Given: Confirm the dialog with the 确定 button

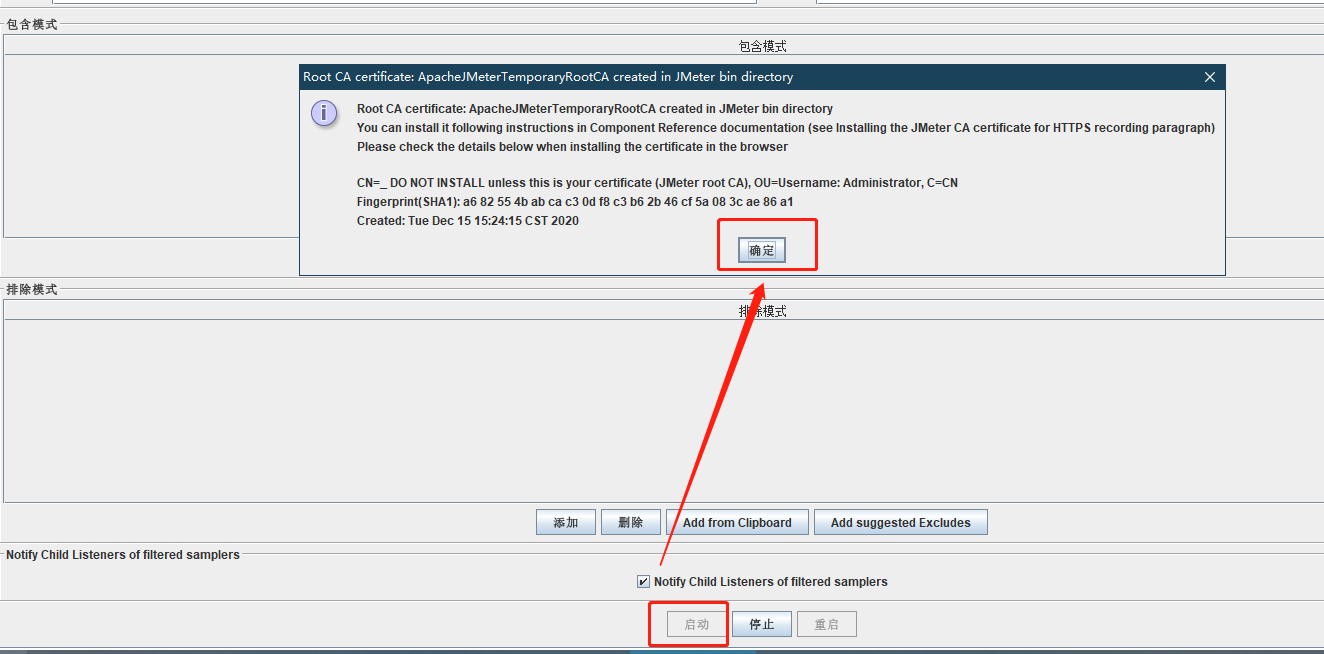Looking at the screenshot, I should (x=762, y=250).
